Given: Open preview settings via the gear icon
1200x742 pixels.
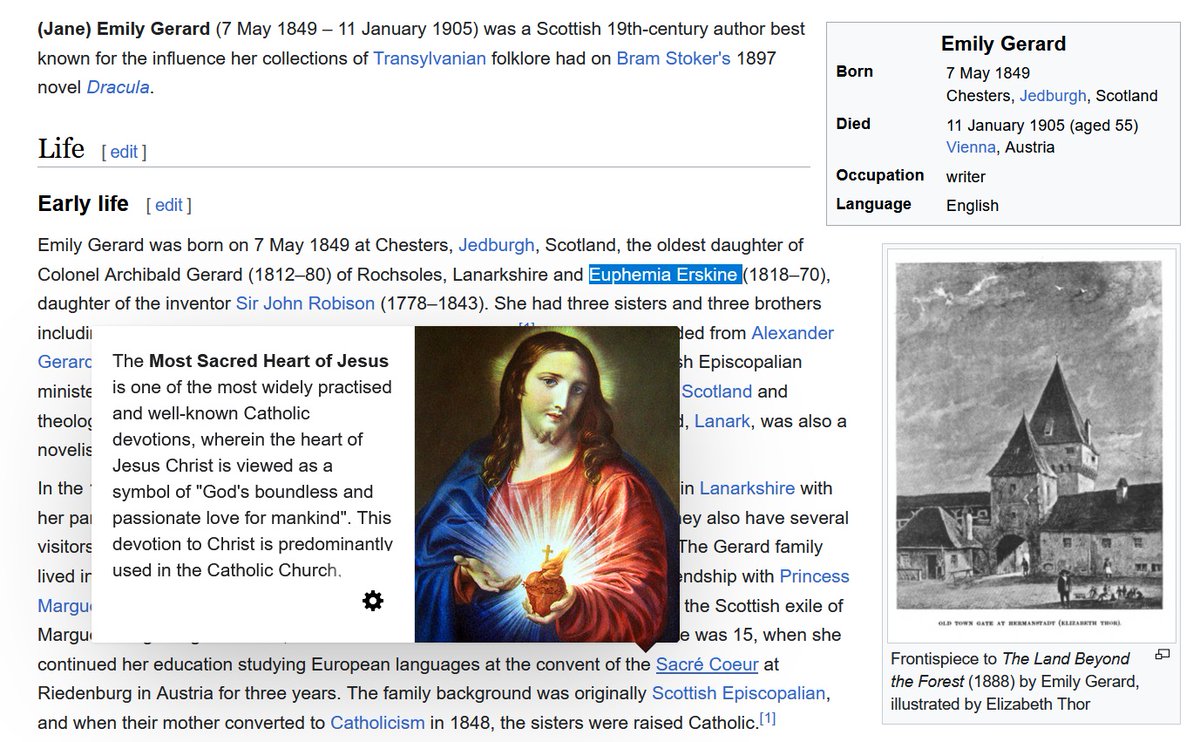Looking at the screenshot, I should (x=373, y=600).
